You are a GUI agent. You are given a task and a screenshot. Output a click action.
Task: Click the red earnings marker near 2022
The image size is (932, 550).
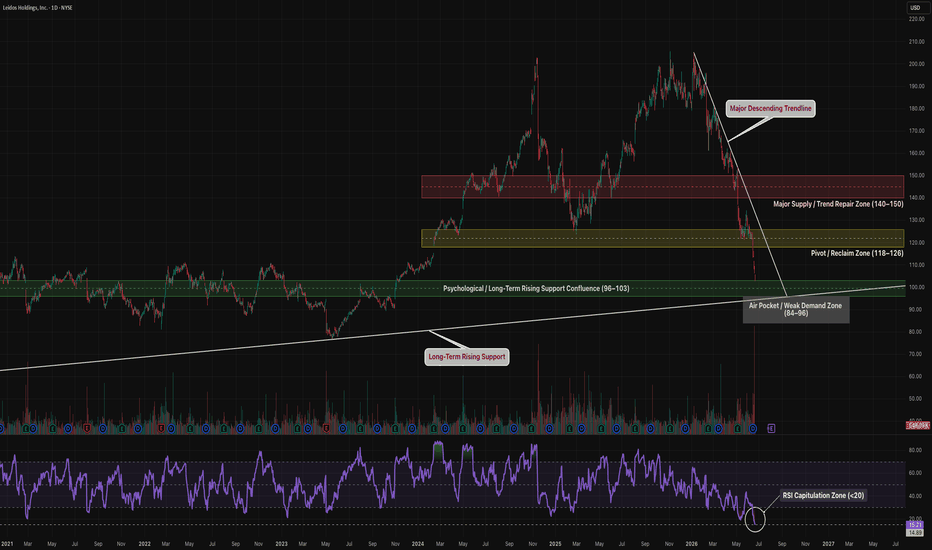161,428
